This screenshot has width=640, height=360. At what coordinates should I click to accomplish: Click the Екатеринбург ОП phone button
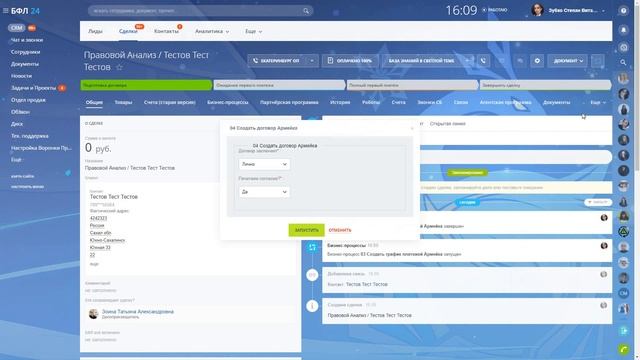pyautogui.click(x=277, y=61)
